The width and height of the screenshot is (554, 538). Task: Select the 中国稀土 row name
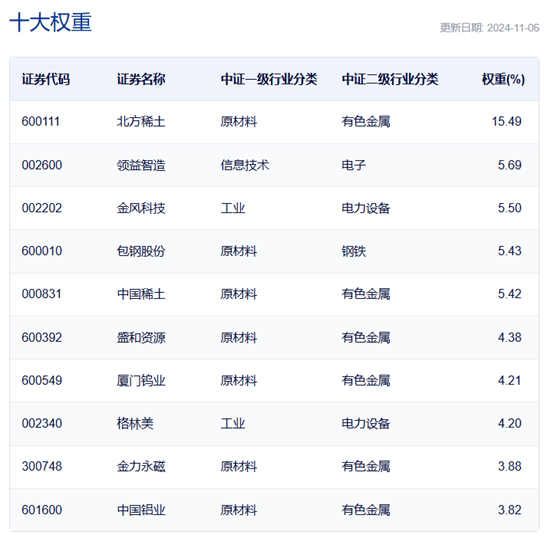[141, 294]
